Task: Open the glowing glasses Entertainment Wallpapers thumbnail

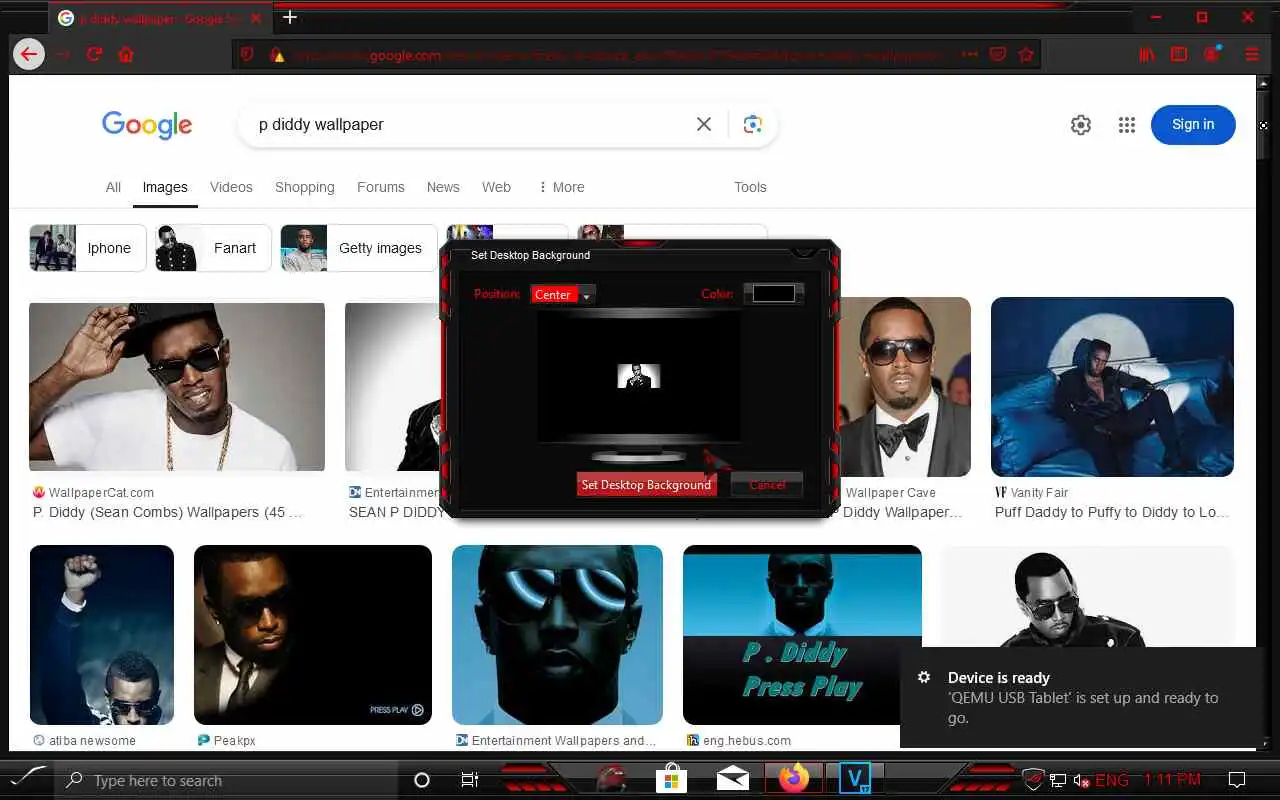Action: pyautogui.click(x=557, y=635)
